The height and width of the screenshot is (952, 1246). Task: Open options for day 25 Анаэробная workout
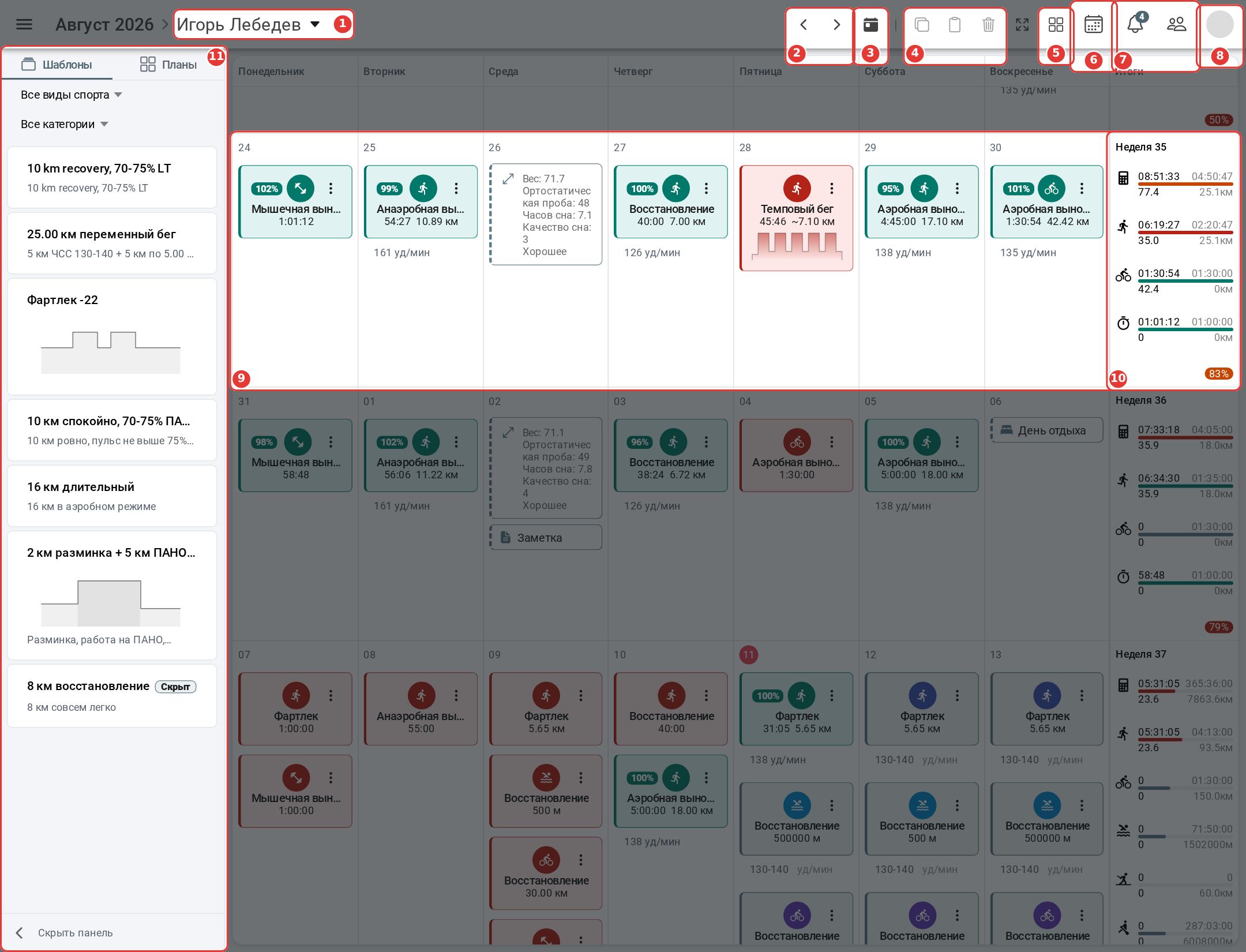pyautogui.click(x=456, y=188)
